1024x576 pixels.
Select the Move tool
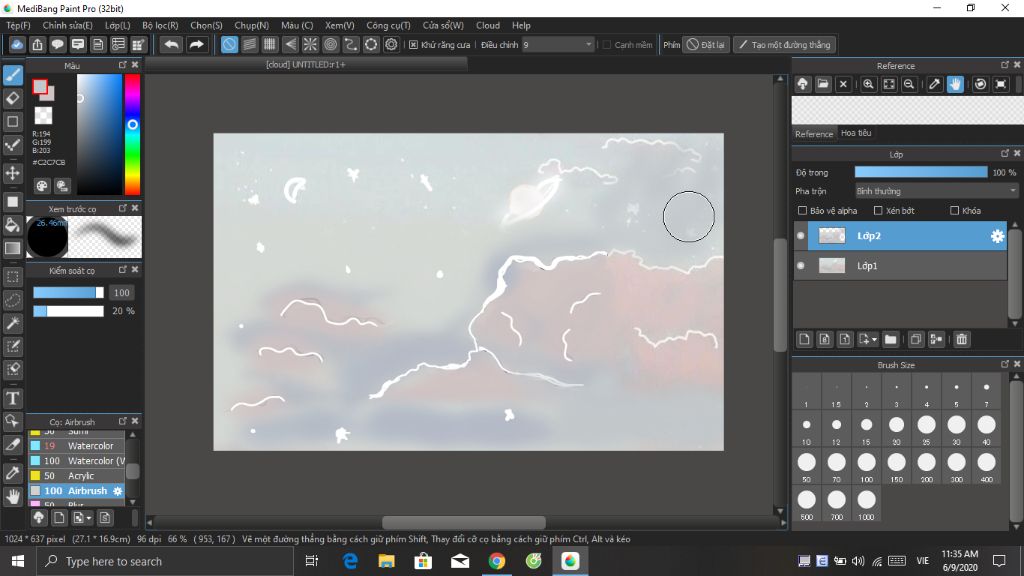pos(12,173)
